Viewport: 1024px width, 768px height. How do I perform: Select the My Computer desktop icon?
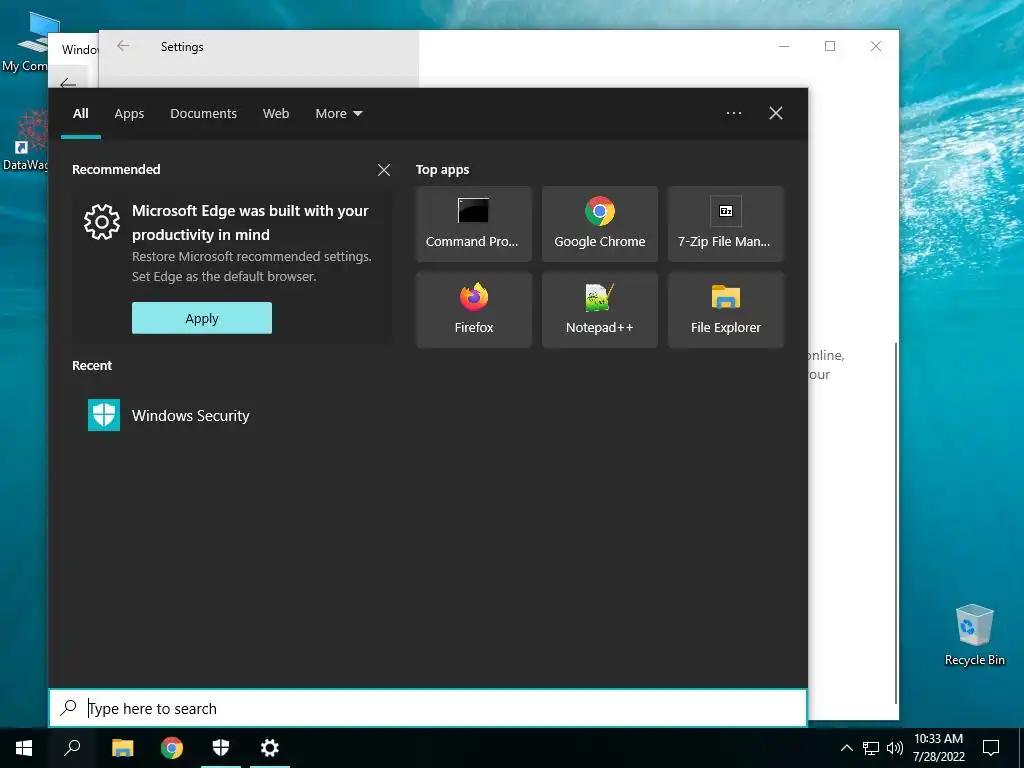24,42
